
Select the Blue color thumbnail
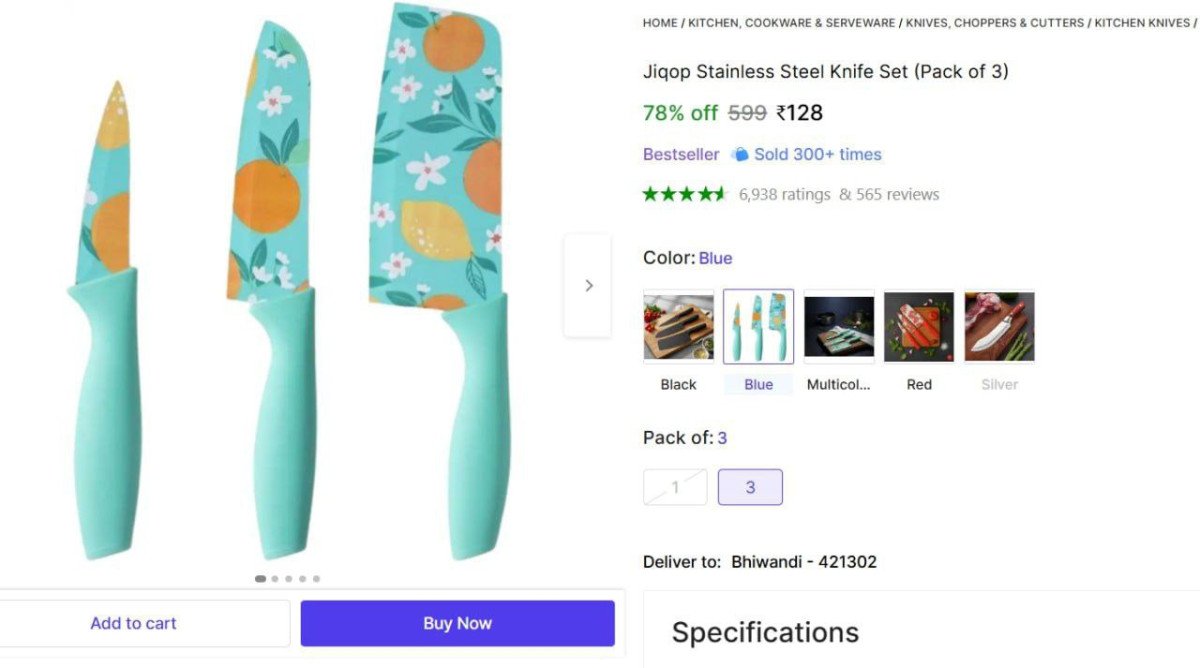click(x=758, y=327)
